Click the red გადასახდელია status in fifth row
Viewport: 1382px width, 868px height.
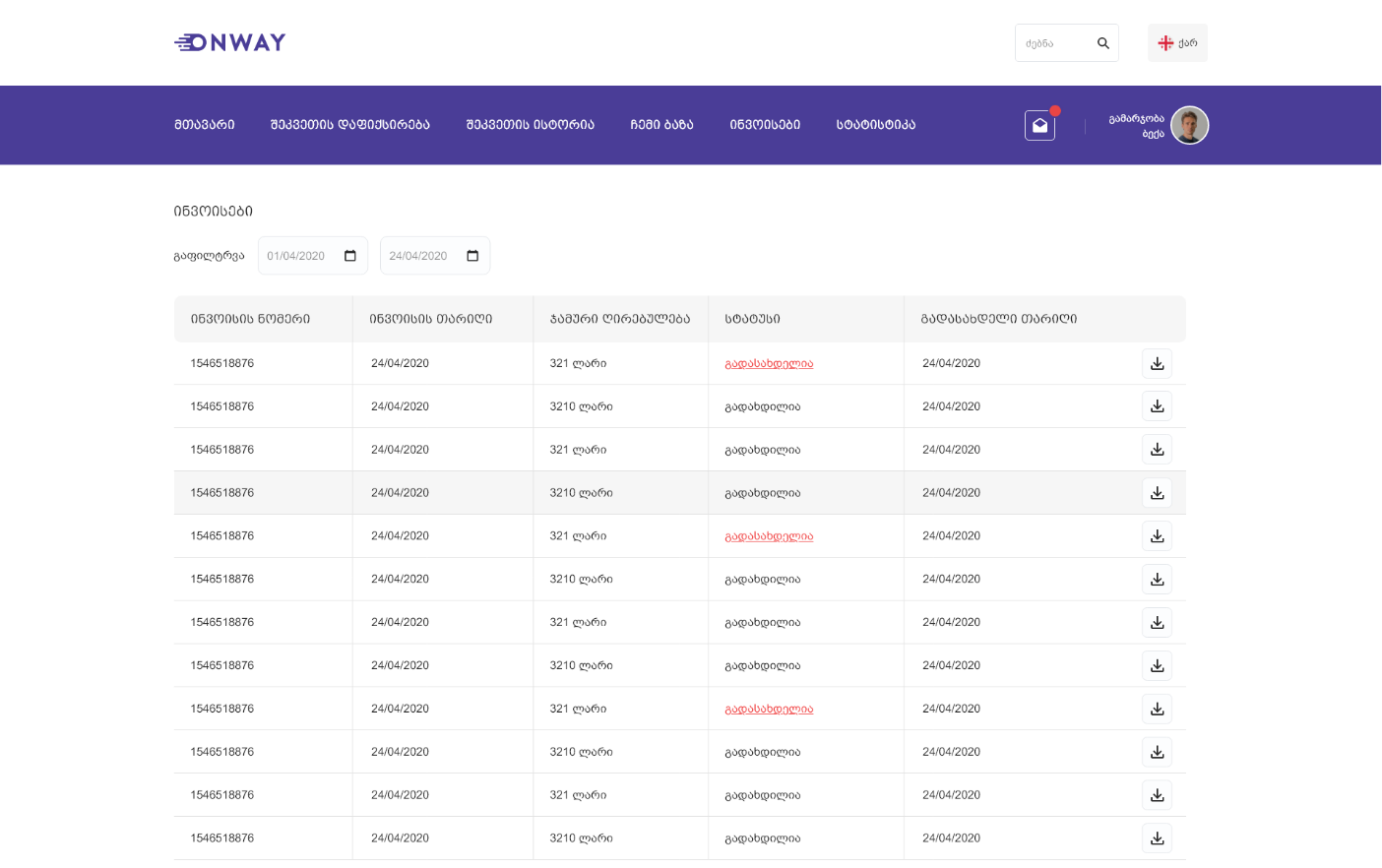coord(769,536)
